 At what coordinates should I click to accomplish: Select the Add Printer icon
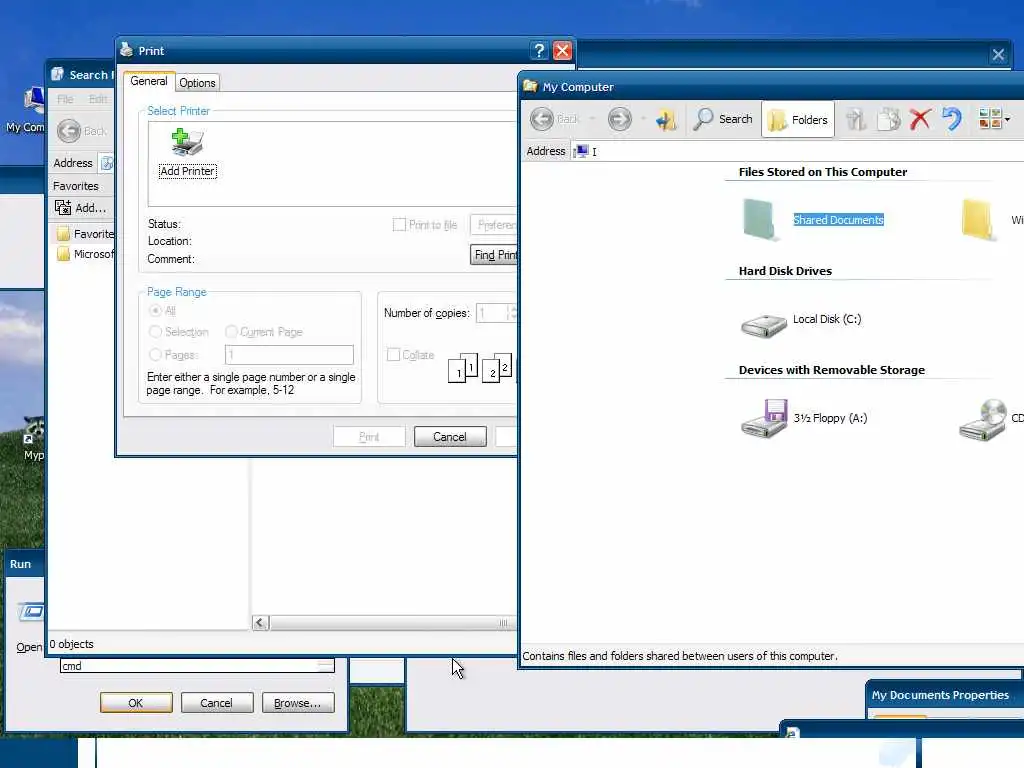[x=187, y=153]
